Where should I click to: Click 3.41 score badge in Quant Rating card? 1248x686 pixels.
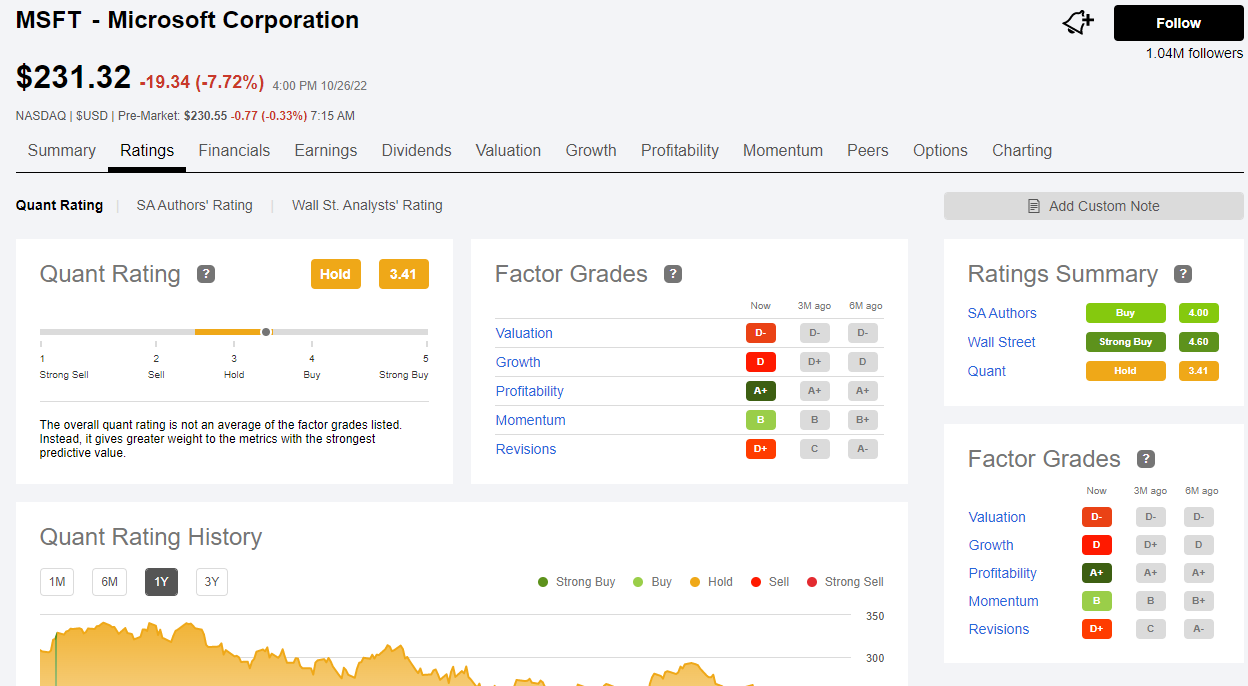404,274
